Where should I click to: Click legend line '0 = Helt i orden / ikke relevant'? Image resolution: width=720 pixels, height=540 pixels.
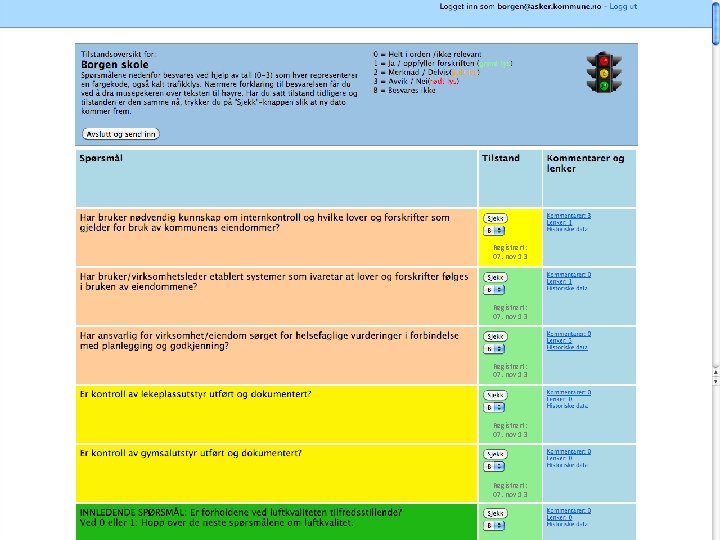pyautogui.click(x=428, y=54)
